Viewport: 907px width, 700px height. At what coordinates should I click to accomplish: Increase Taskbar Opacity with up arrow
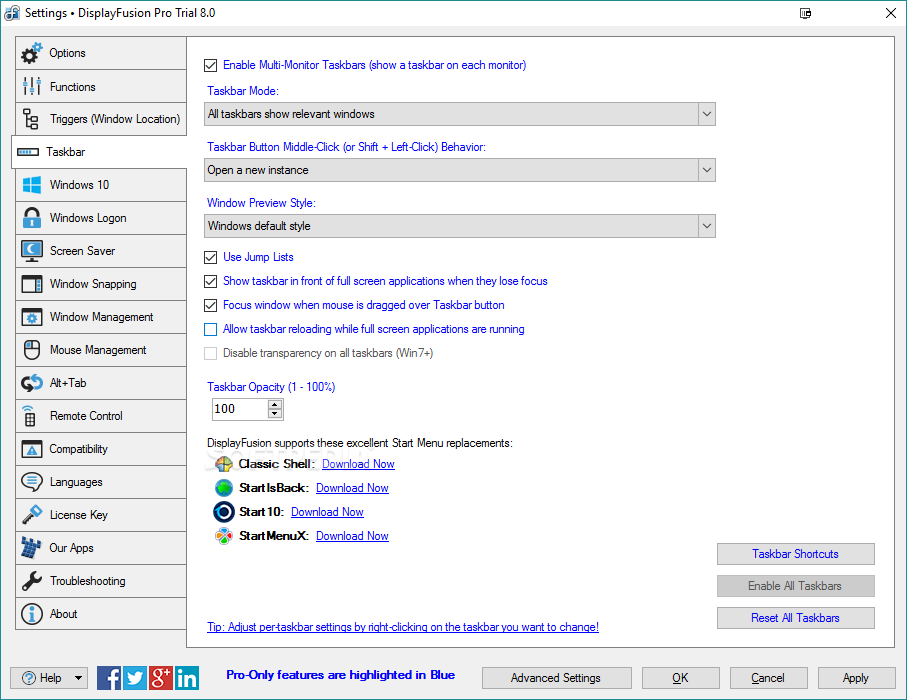tap(275, 405)
